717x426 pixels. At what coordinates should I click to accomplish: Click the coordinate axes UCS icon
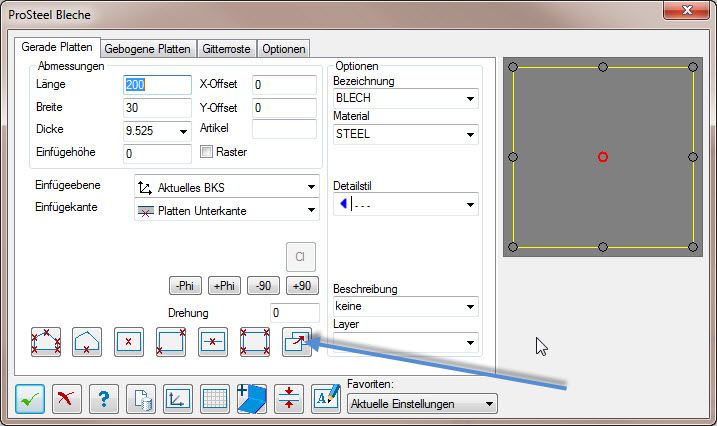178,399
